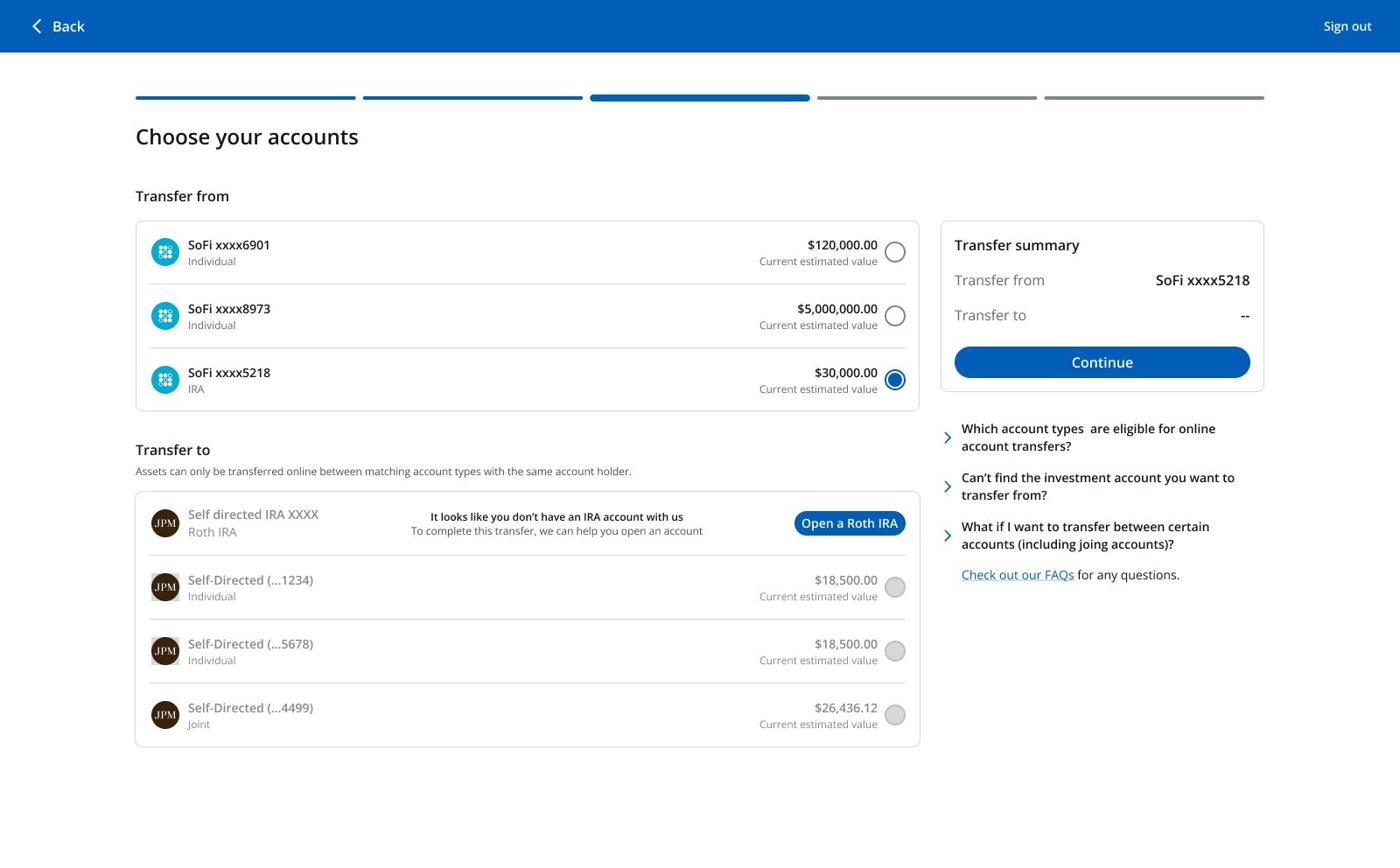Click the Choose your accounts heading
The height and width of the screenshot is (868, 1400).
(247, 137)
